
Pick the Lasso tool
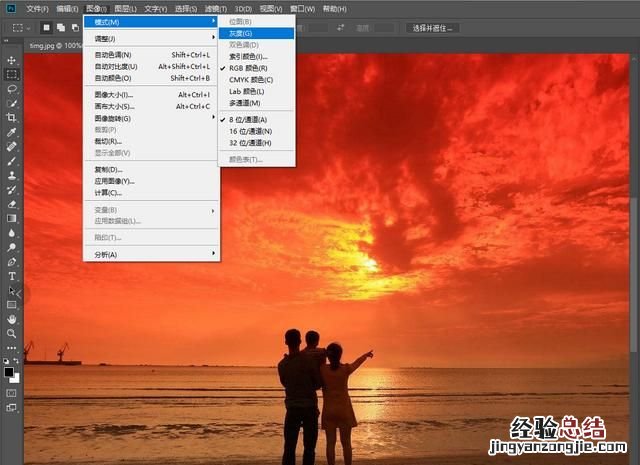point(12,88)
